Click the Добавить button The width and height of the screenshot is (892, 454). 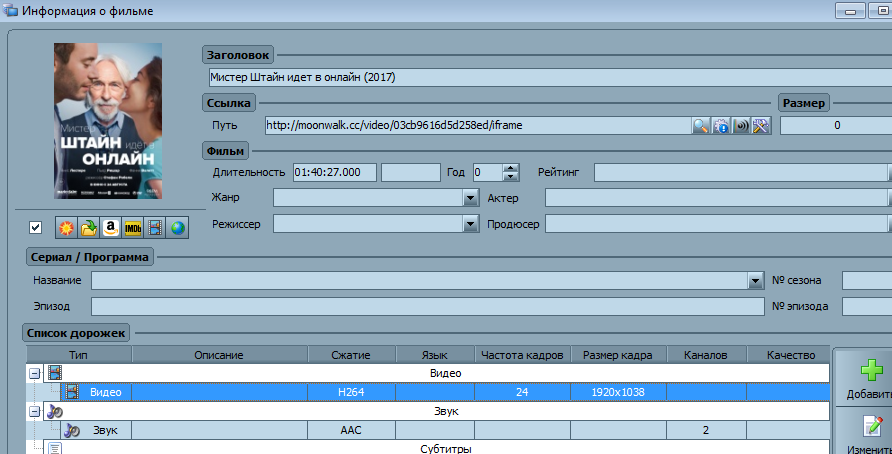(x=862, y=379)
